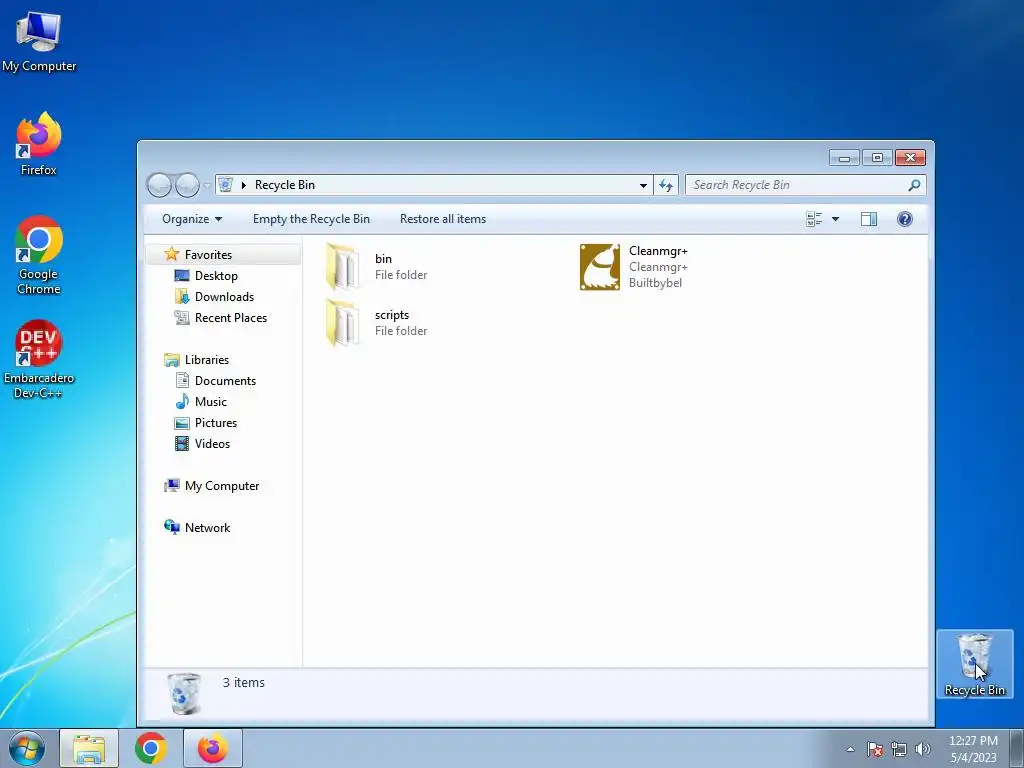Select the scripts folder icon

click(342, 323)
